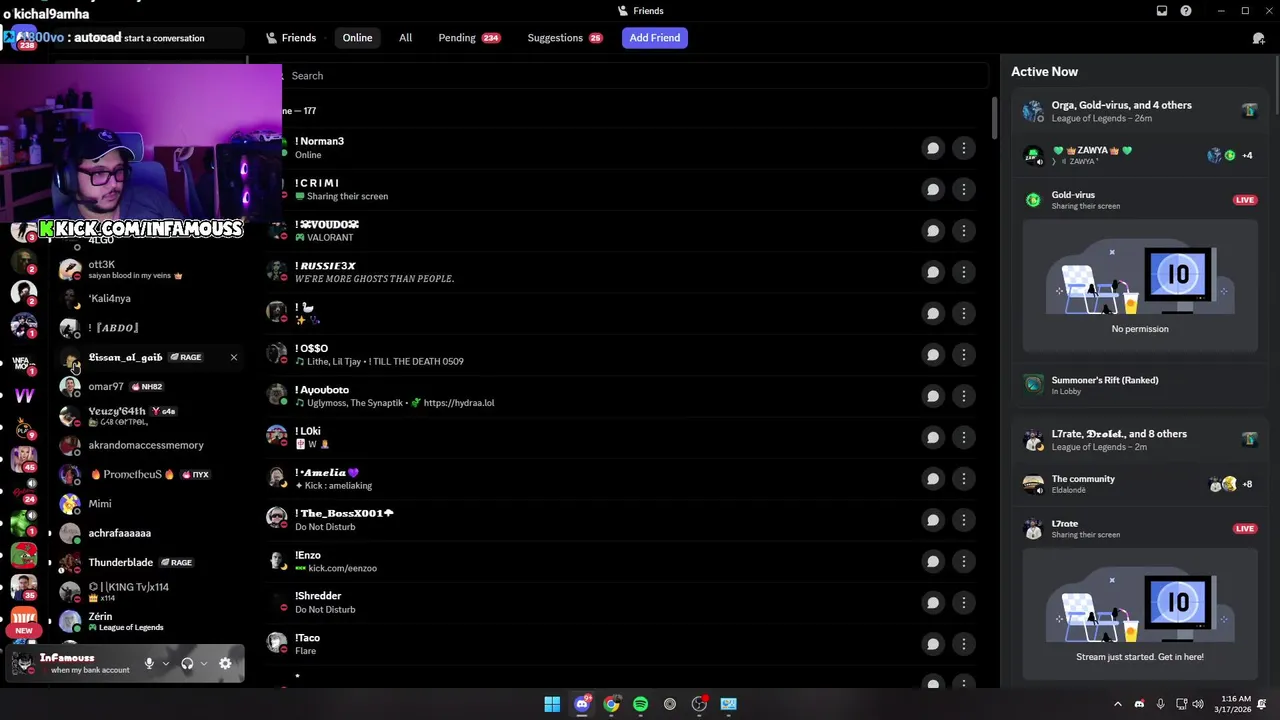
Task: Open DM with akrandomaccessmemory
Action: [x=148, y=445]
